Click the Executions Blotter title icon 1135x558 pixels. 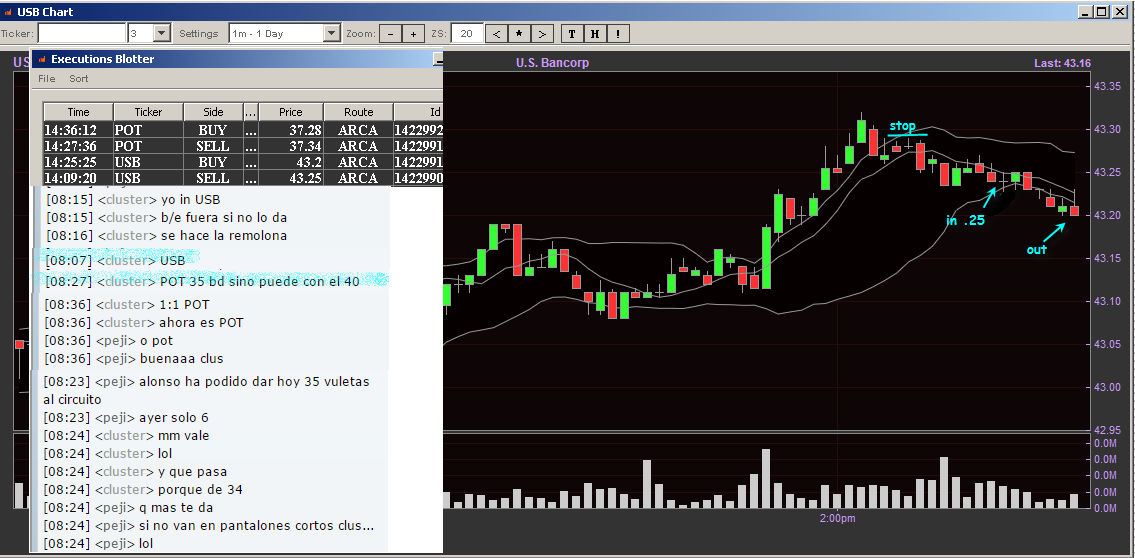coord(42,59)
